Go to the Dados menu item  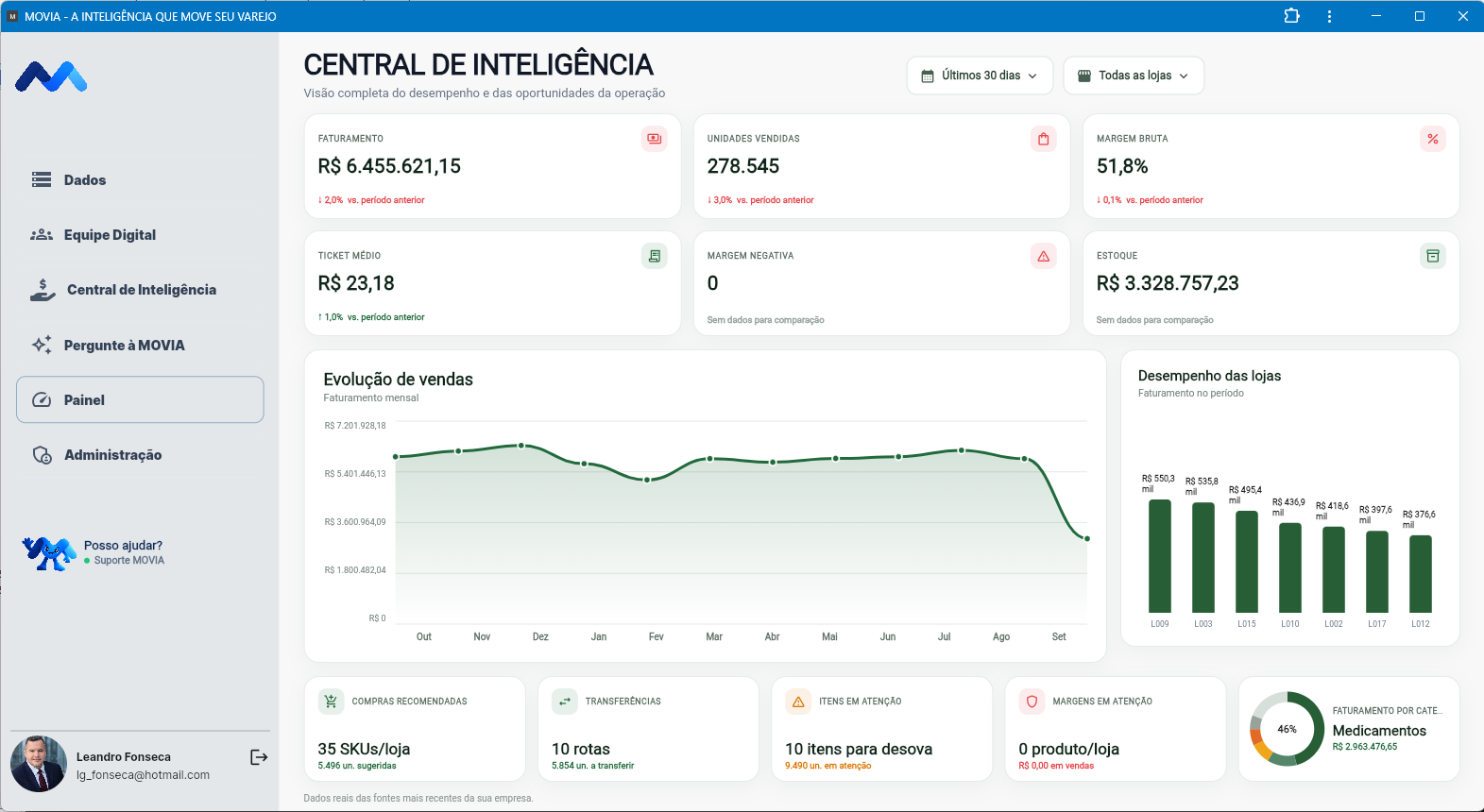point(140,179)
